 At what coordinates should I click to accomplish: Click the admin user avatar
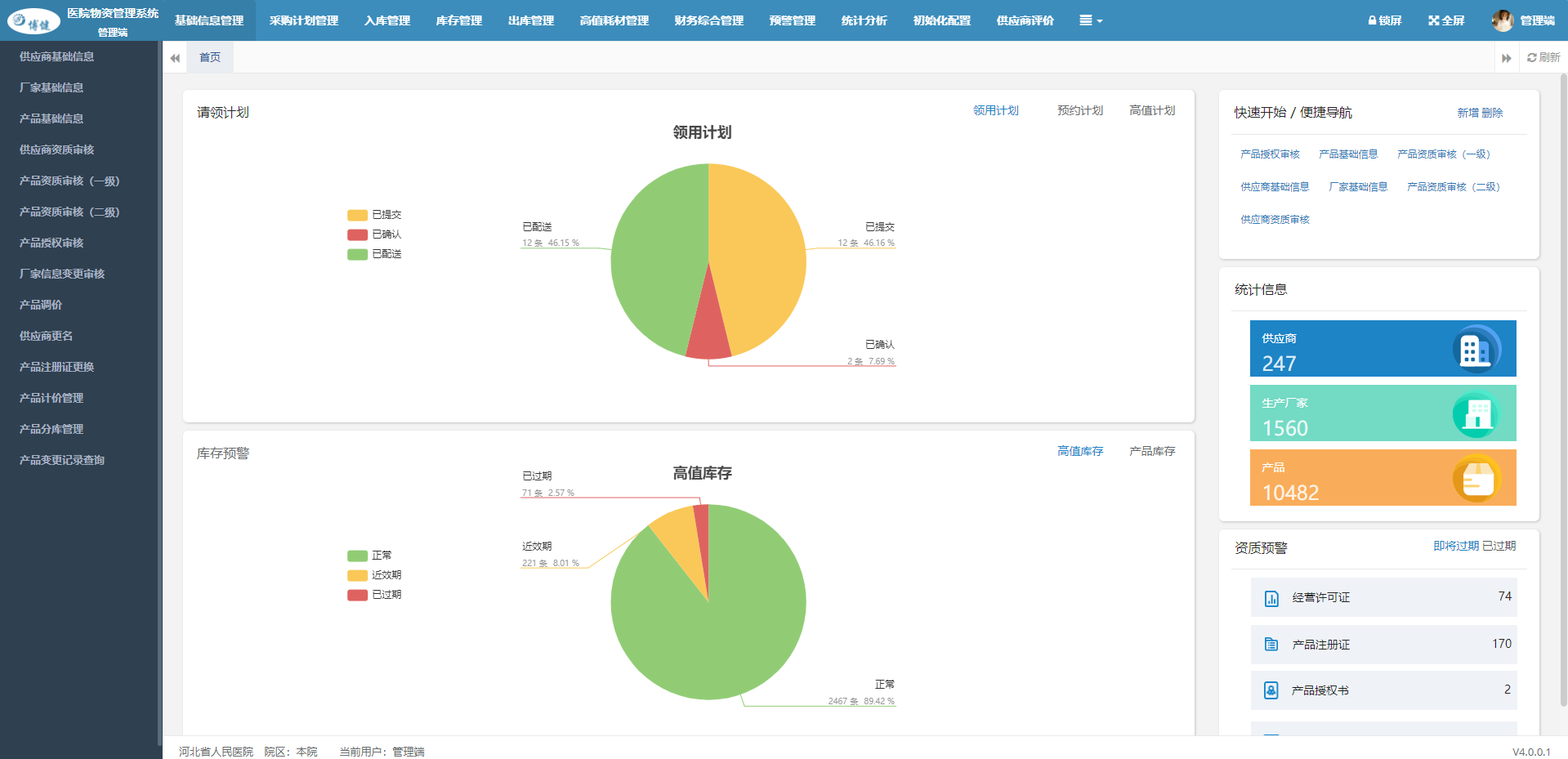click(1502, 20)
